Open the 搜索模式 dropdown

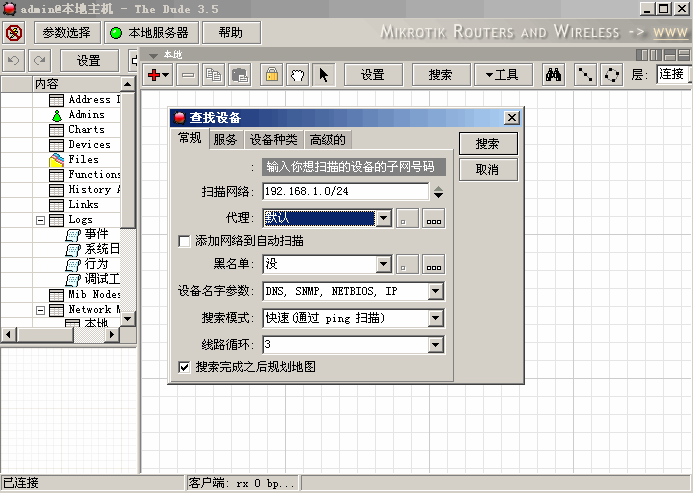(x=435, y=318)
